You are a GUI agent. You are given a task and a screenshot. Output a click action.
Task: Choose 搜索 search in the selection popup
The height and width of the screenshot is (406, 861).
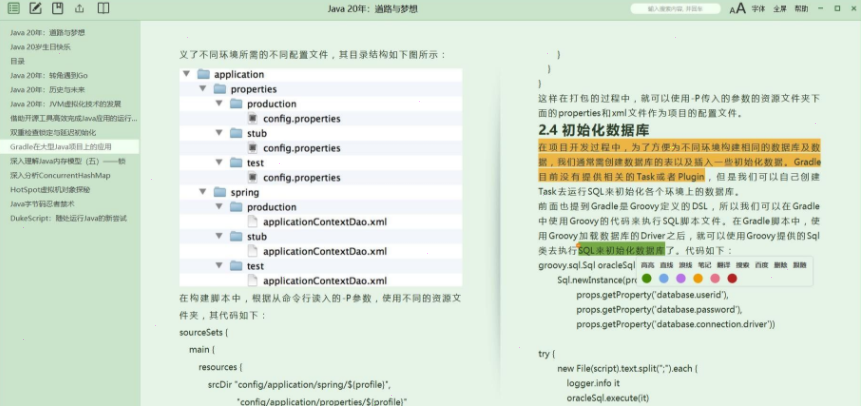[742, 265]
